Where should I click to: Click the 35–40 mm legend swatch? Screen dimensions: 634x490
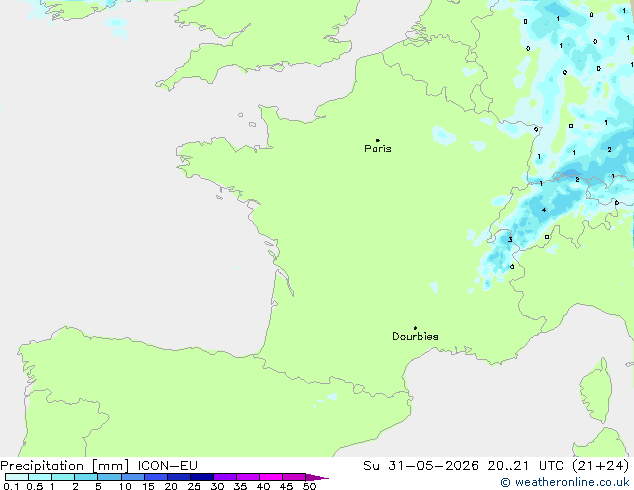coord(247,477)
